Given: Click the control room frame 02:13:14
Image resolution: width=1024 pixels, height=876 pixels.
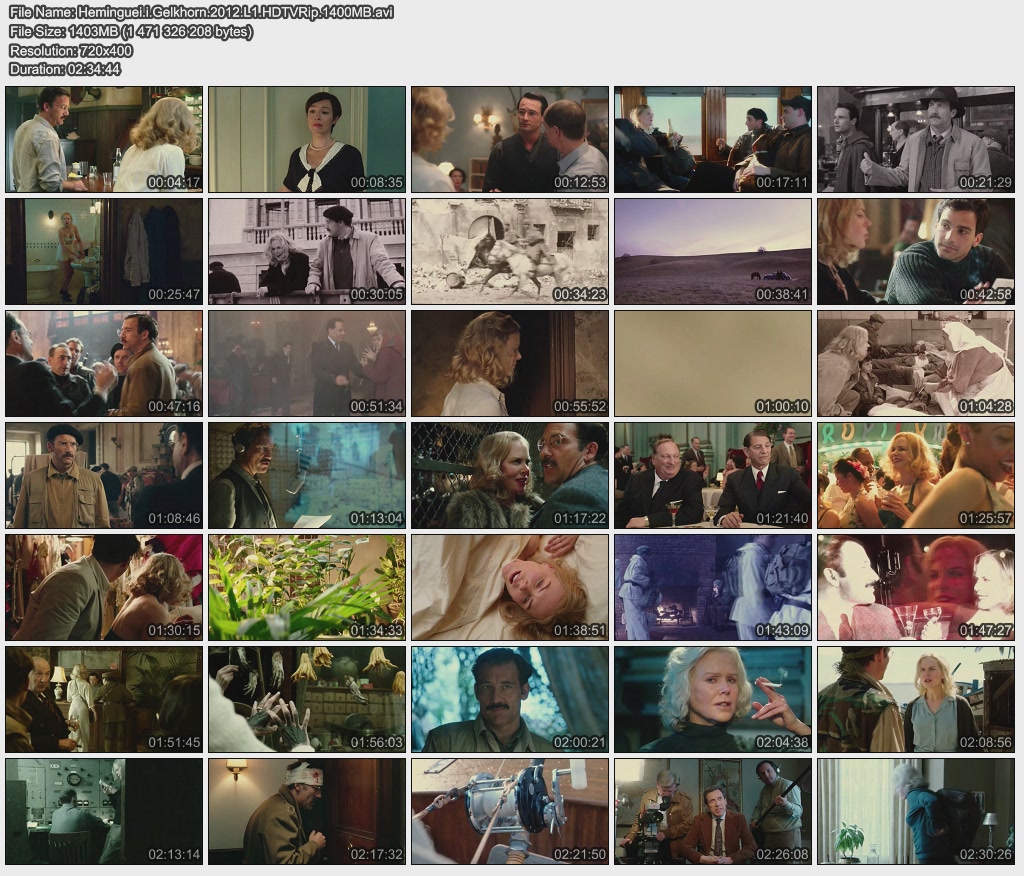Looking at the screenshot, I should point(104,812).
